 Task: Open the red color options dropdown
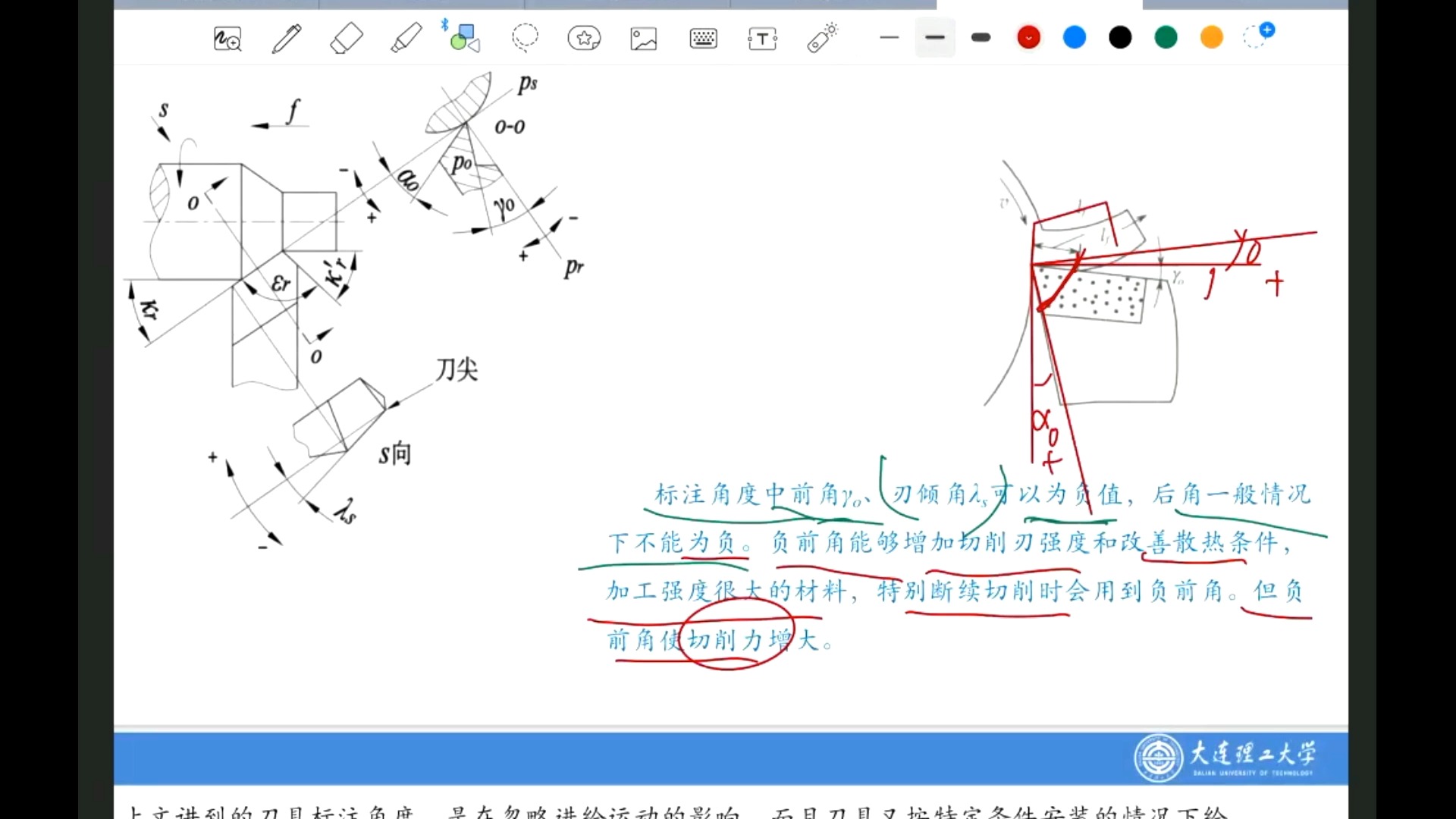point(1028,37)
